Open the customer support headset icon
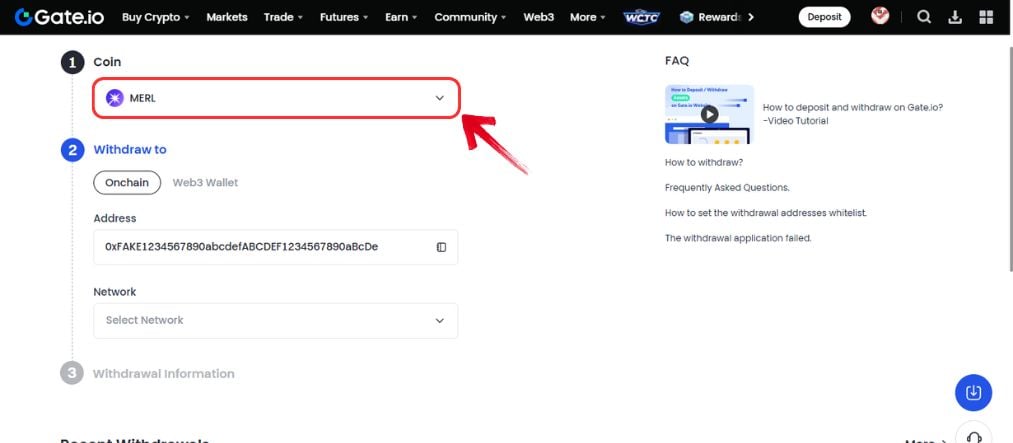The image size is (1013, 443). [973, 435]
